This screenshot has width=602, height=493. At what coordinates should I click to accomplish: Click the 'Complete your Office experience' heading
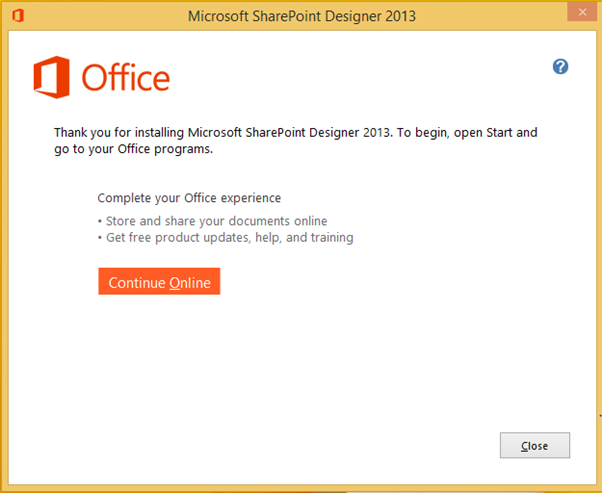189,198
